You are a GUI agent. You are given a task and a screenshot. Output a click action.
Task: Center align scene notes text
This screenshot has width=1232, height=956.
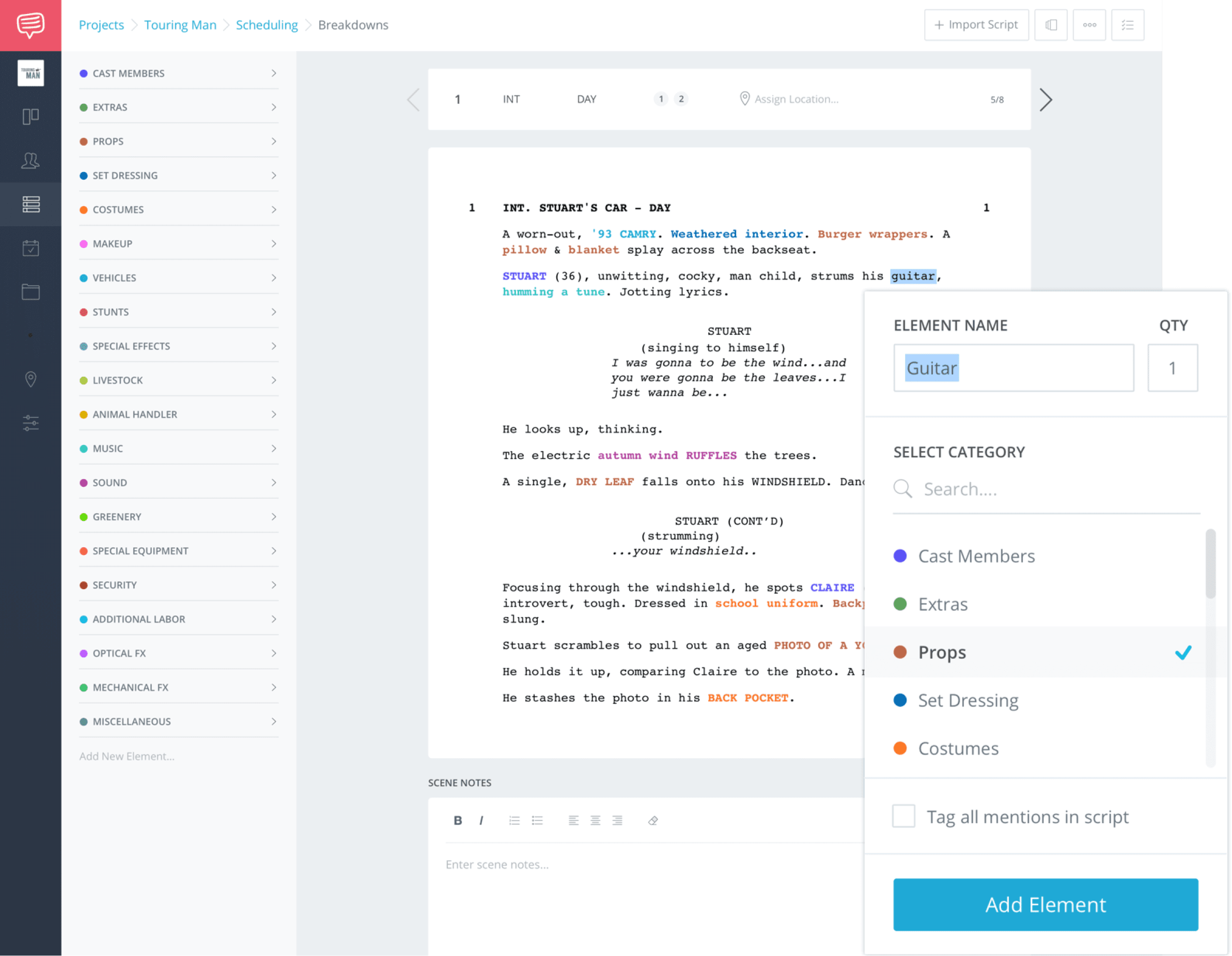pyautogui.click(x=595, y=821)
